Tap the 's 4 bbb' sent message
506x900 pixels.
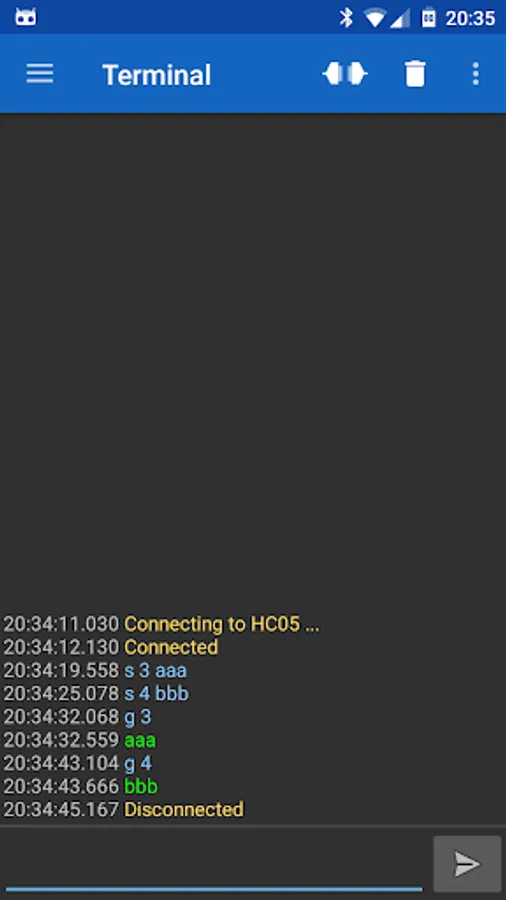coord(157,694)
